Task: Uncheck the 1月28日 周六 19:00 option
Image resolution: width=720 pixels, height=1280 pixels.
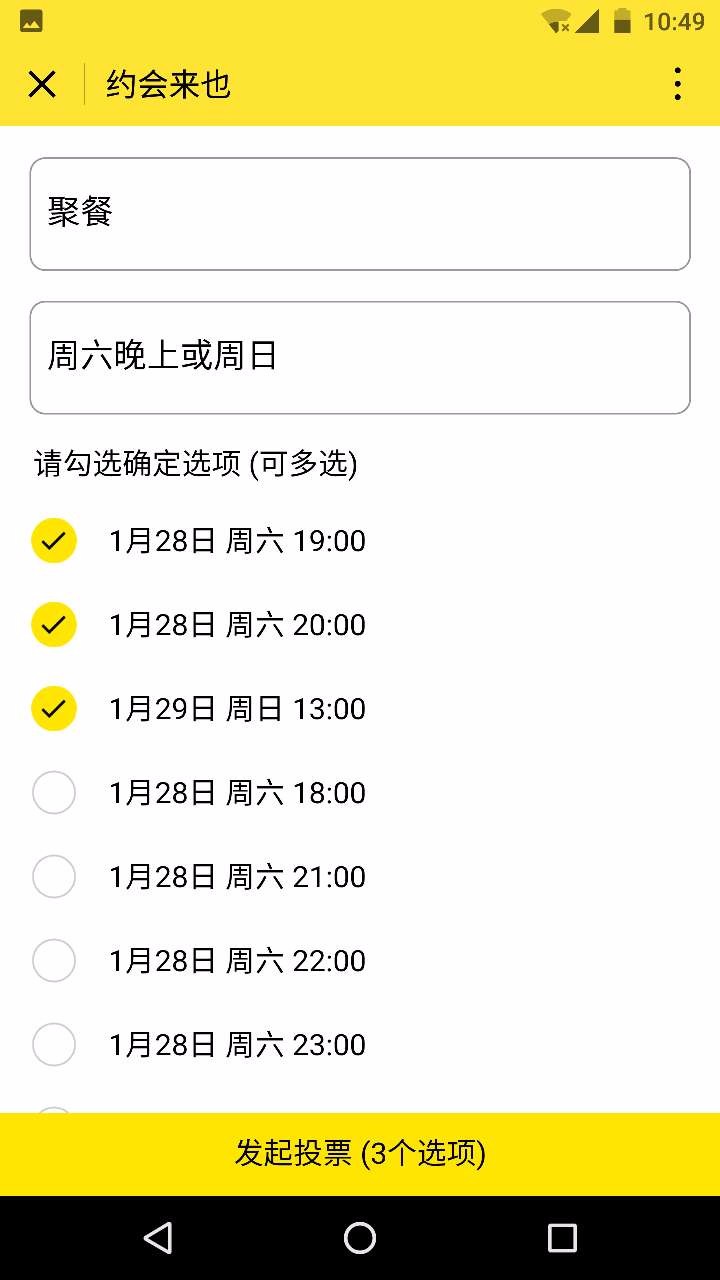Action: (x=54, y=541)
